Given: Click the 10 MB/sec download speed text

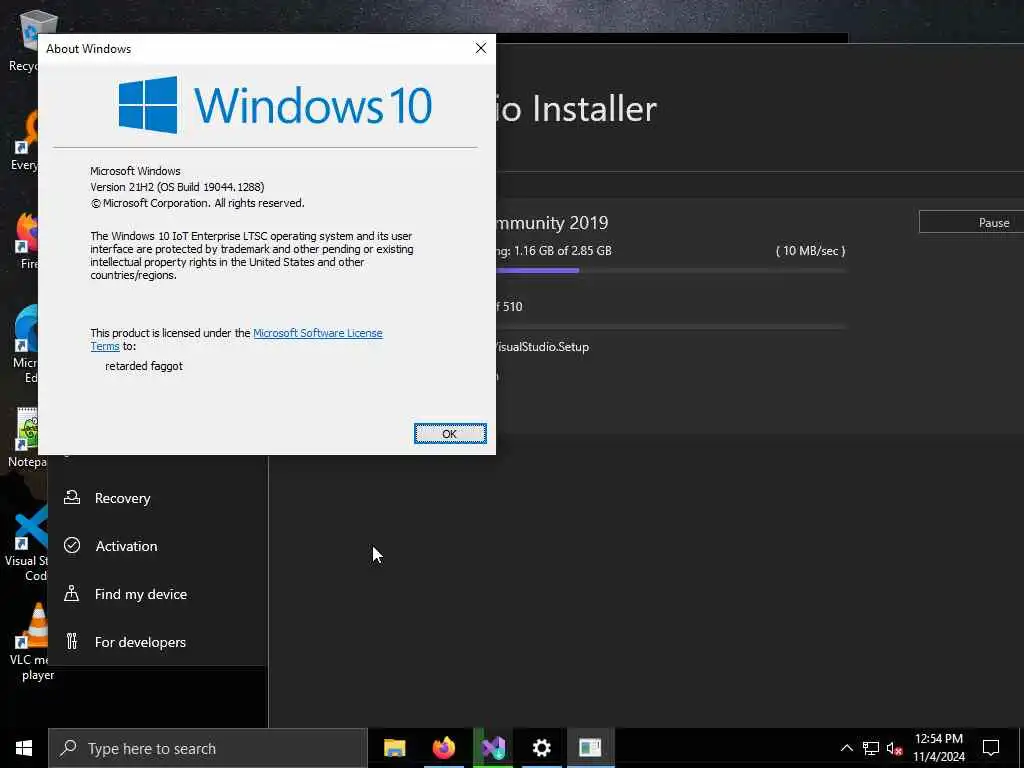Looking at the screenshot, I should [810, 251].
